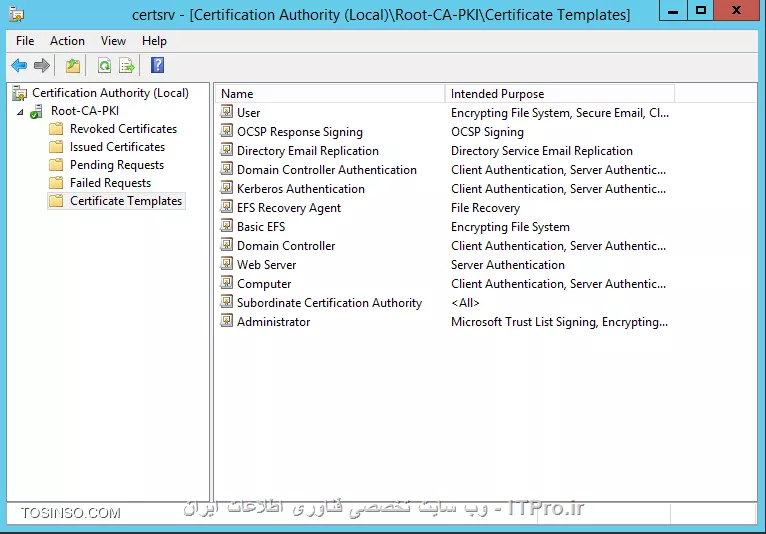
Task: Click 'File Recovery' intended purpose cell
Action: tap(486, 208)
